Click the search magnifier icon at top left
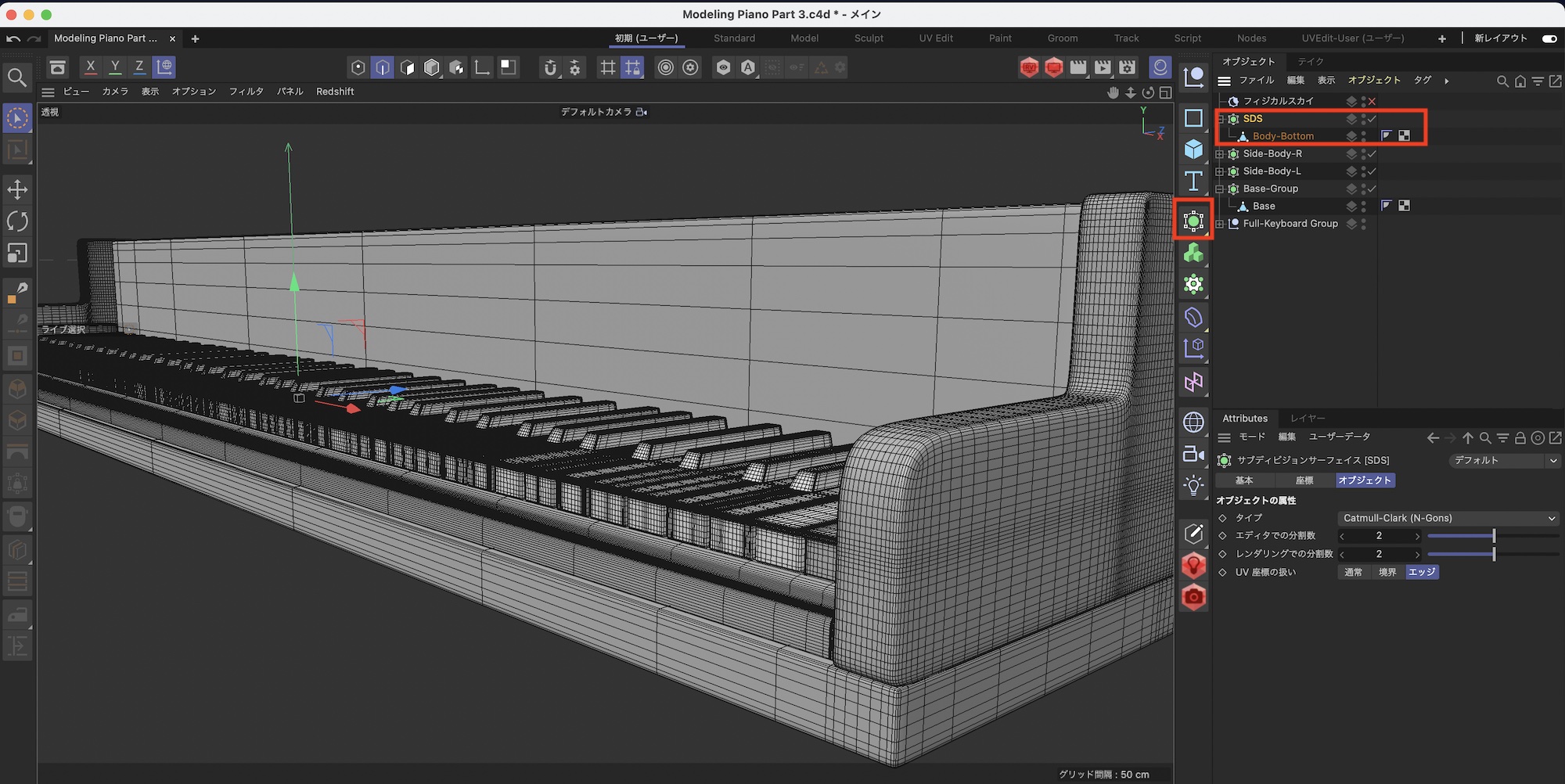The image size is (1565, 784). [17, 77]
